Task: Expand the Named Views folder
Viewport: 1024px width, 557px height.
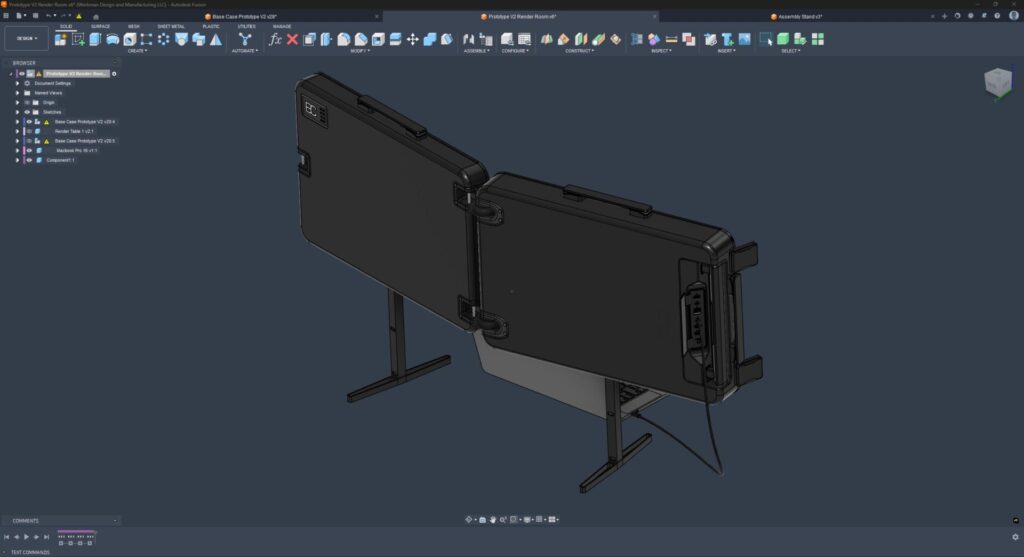Action: (x=17, y=93)
